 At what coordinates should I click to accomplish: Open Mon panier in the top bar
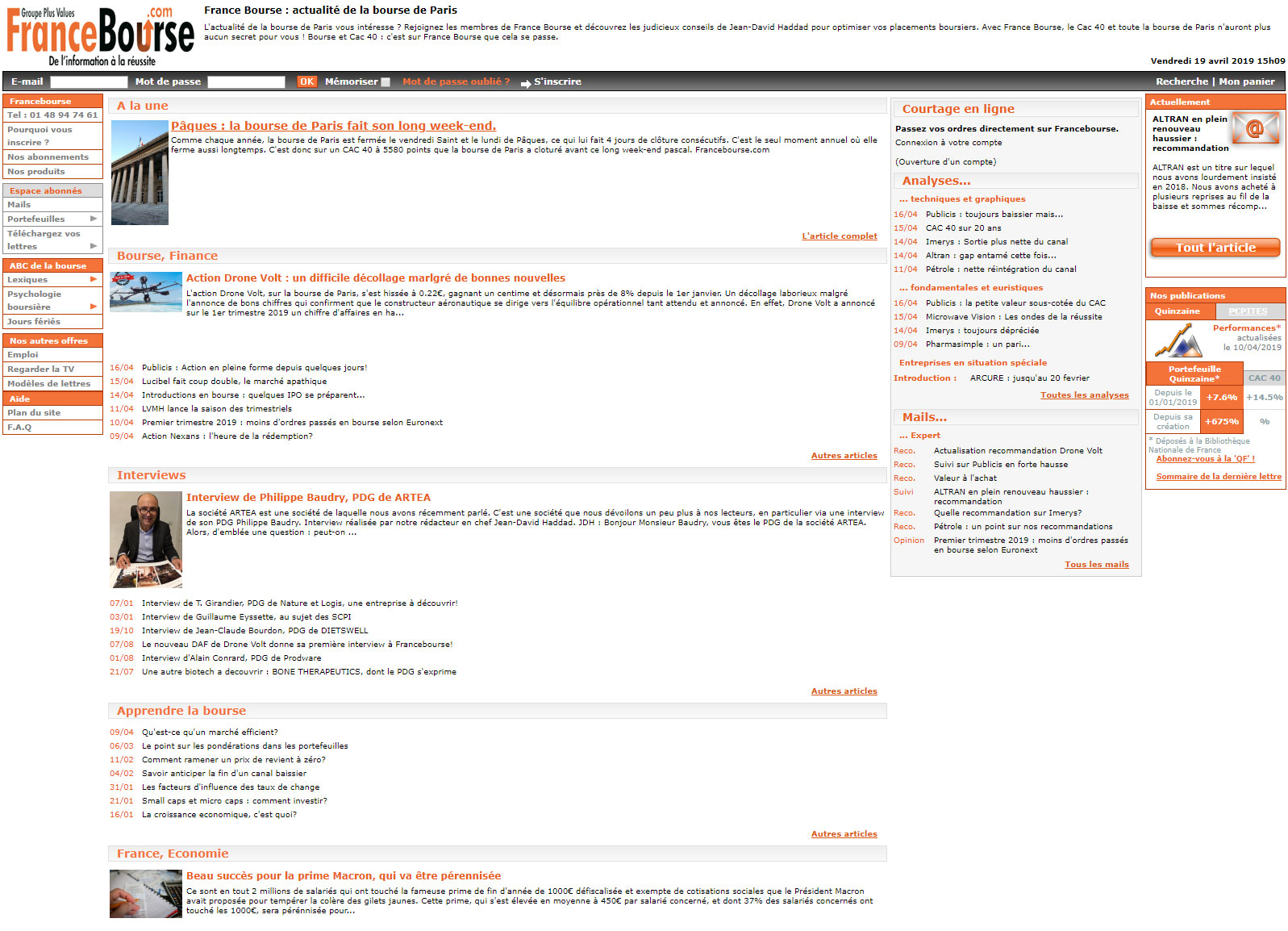pos(1247,81)
